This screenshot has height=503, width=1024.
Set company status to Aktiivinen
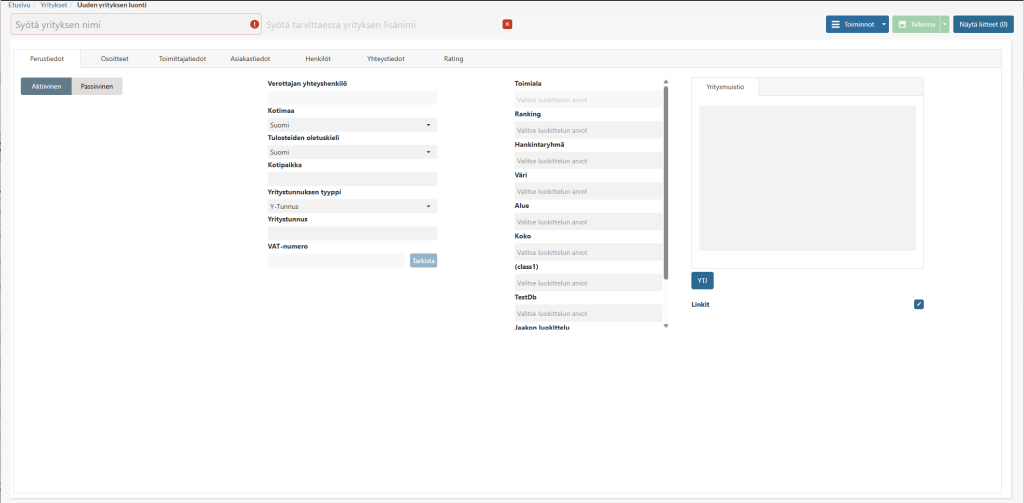(46, 87)
